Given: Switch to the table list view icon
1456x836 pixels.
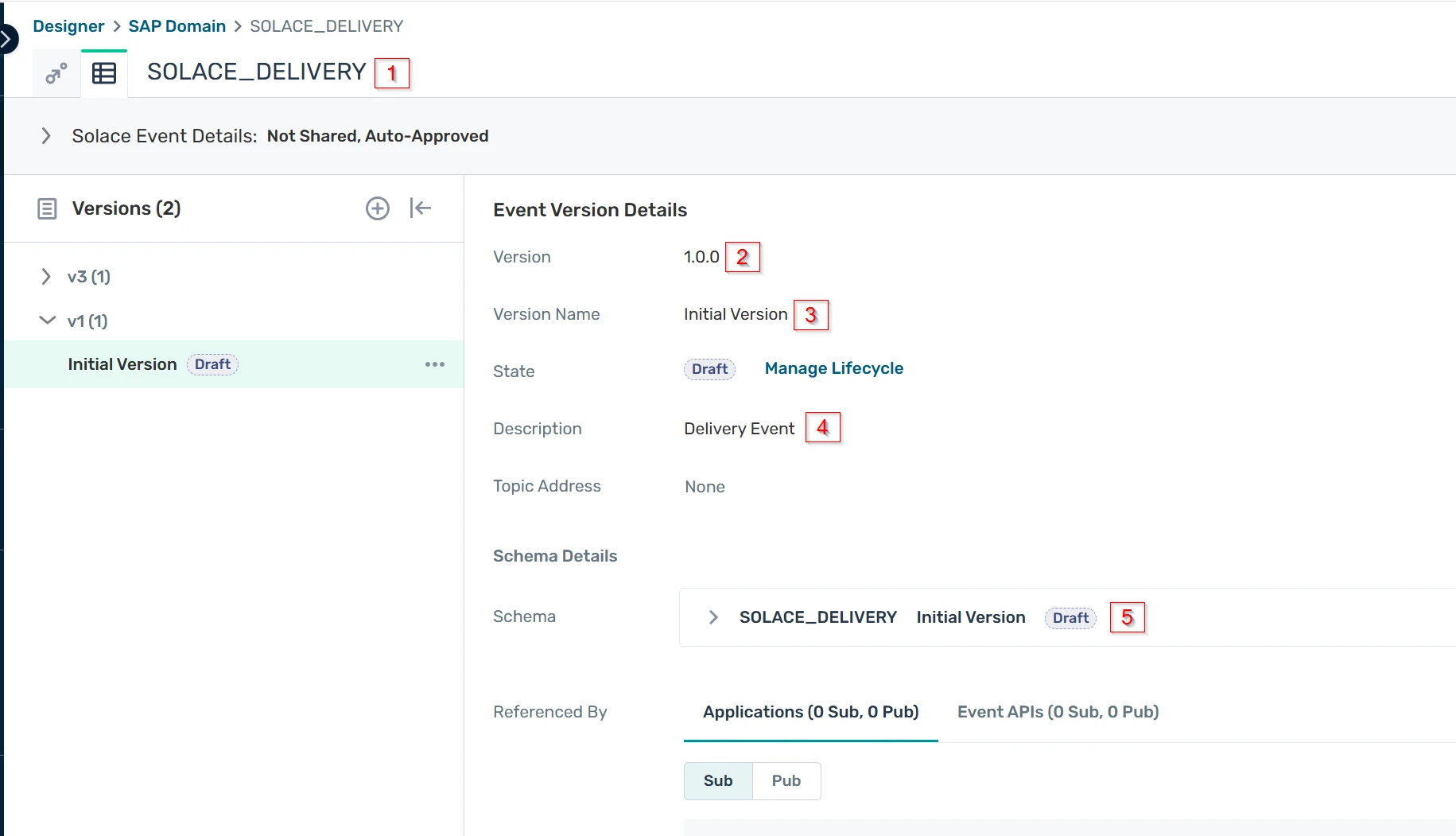Looking at the screenshot, I should tap(104, 74).
